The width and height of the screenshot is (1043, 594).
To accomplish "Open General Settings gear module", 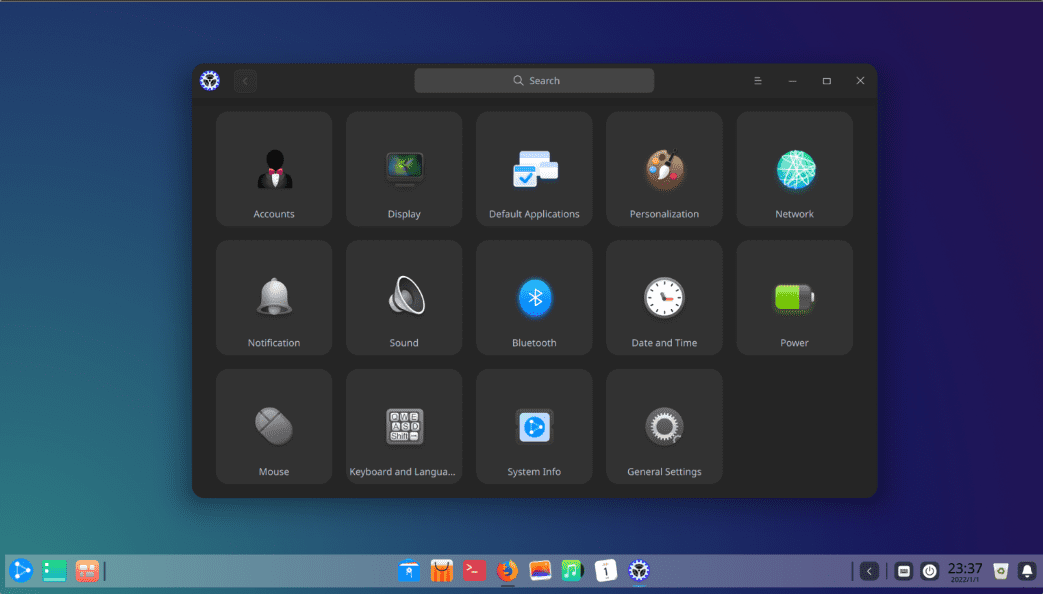I will pos(664,426).
